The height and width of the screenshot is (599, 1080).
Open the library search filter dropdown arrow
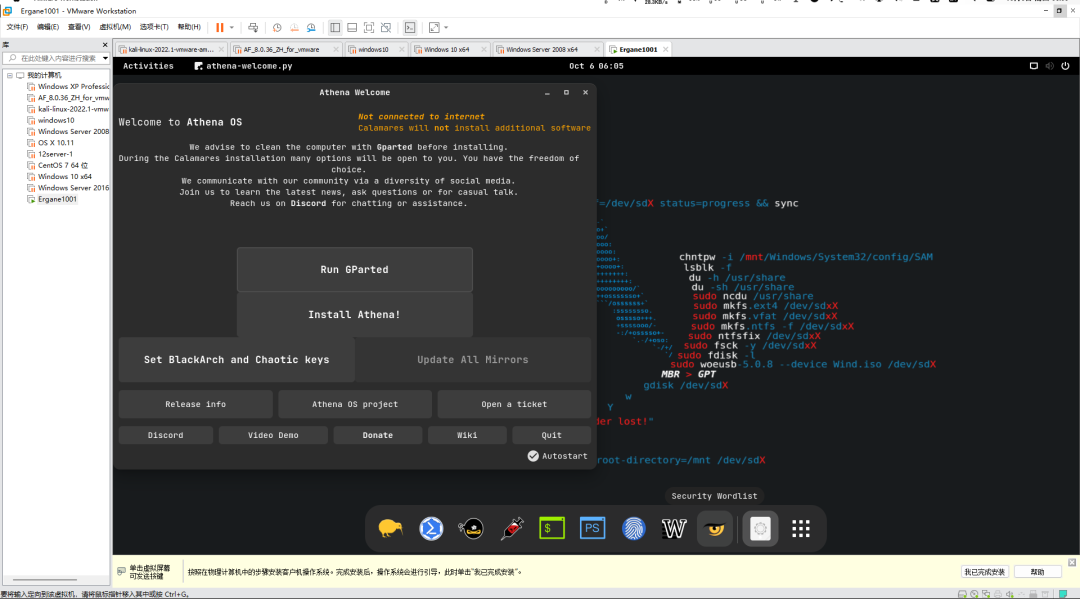point(105,59)
